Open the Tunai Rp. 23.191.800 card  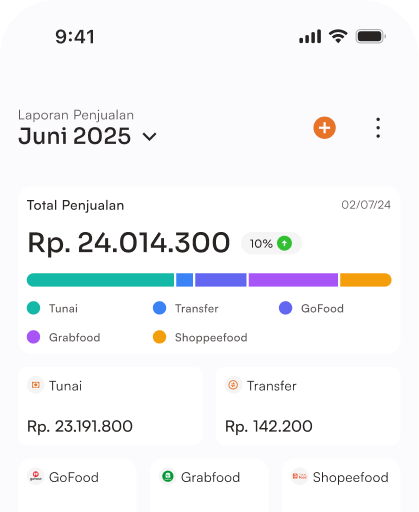pyautogui.click(x=110, y=406)
